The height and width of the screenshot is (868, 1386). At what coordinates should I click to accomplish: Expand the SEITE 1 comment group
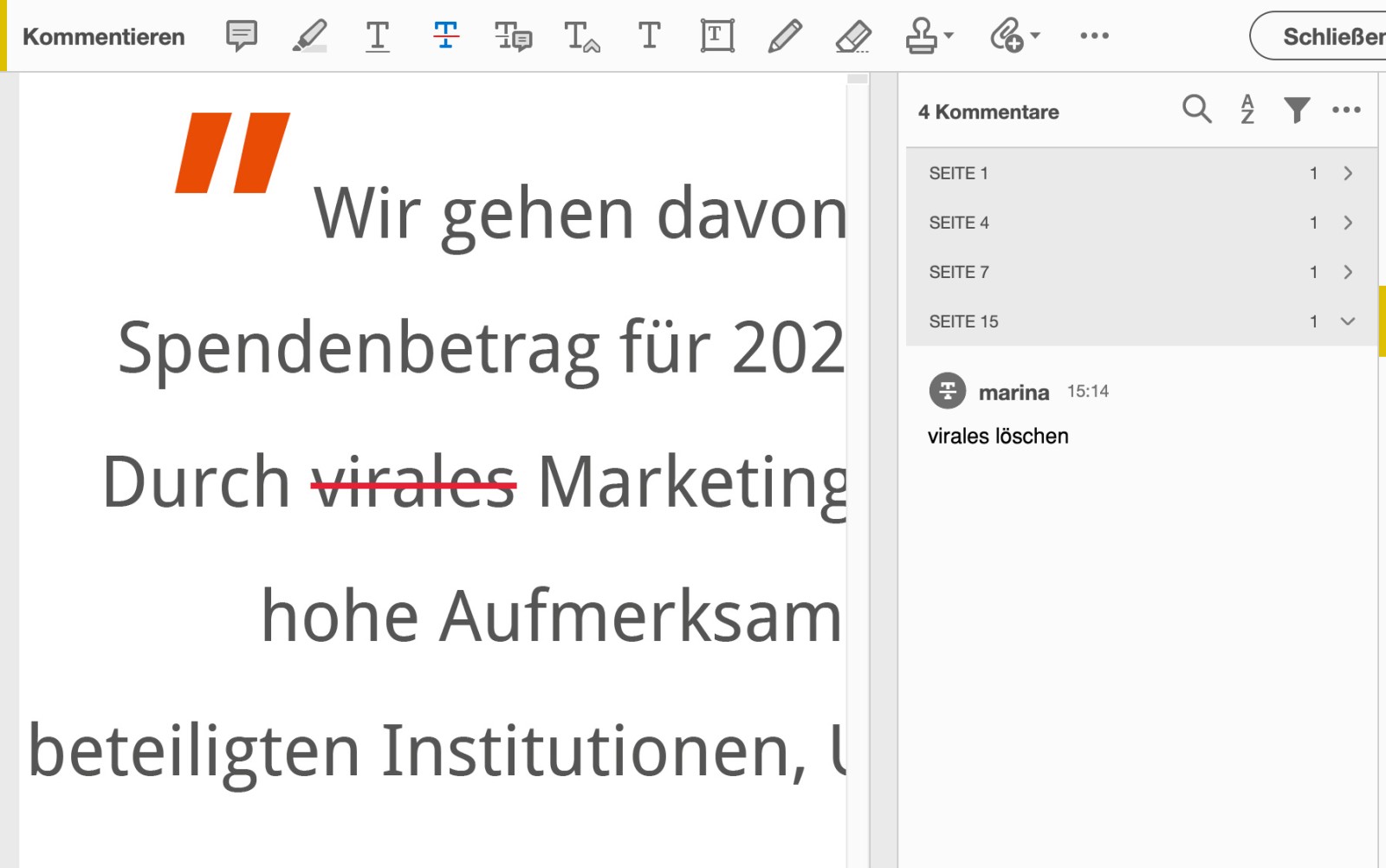1348,173
